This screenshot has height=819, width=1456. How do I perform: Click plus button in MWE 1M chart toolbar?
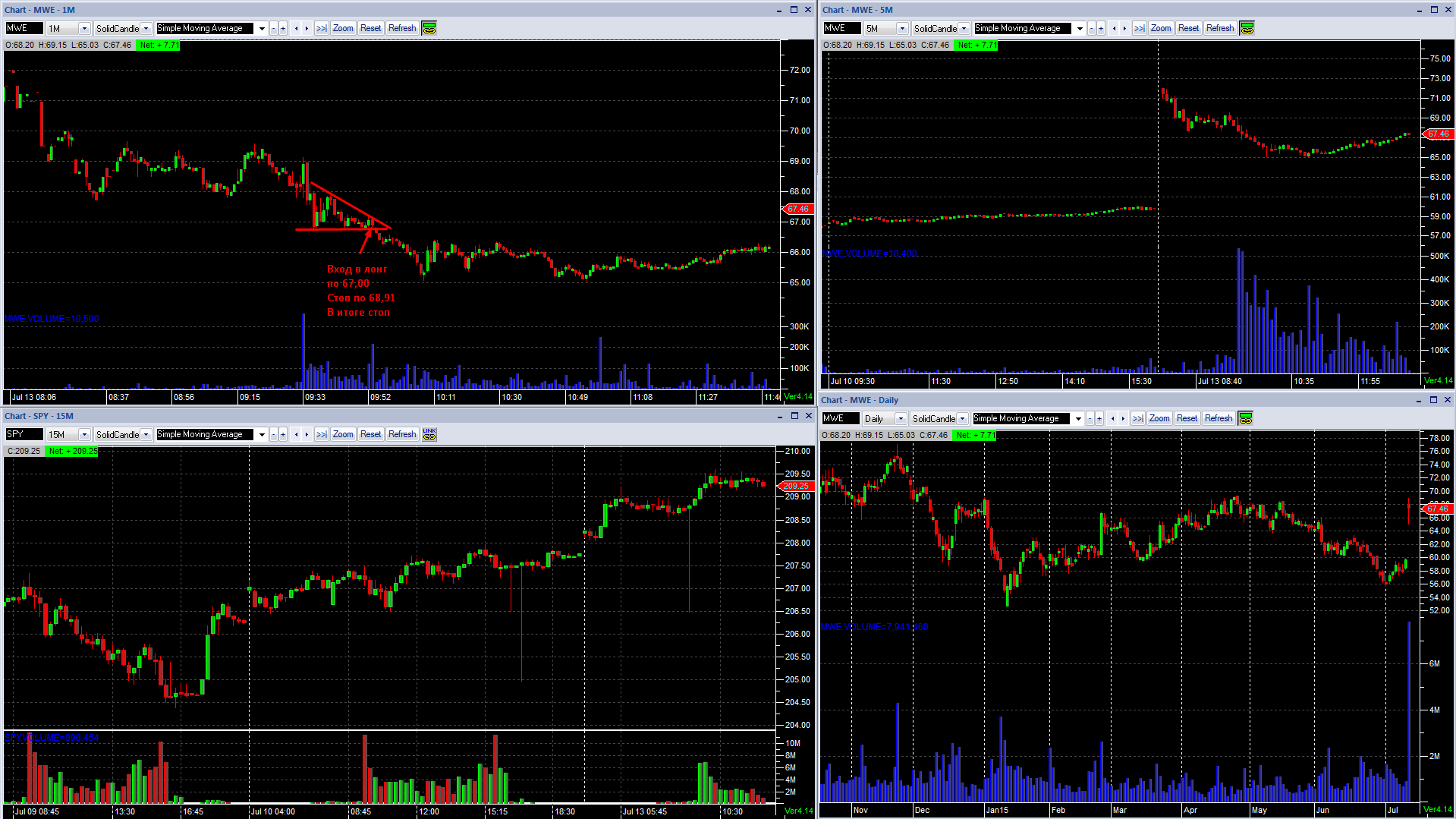283,28
